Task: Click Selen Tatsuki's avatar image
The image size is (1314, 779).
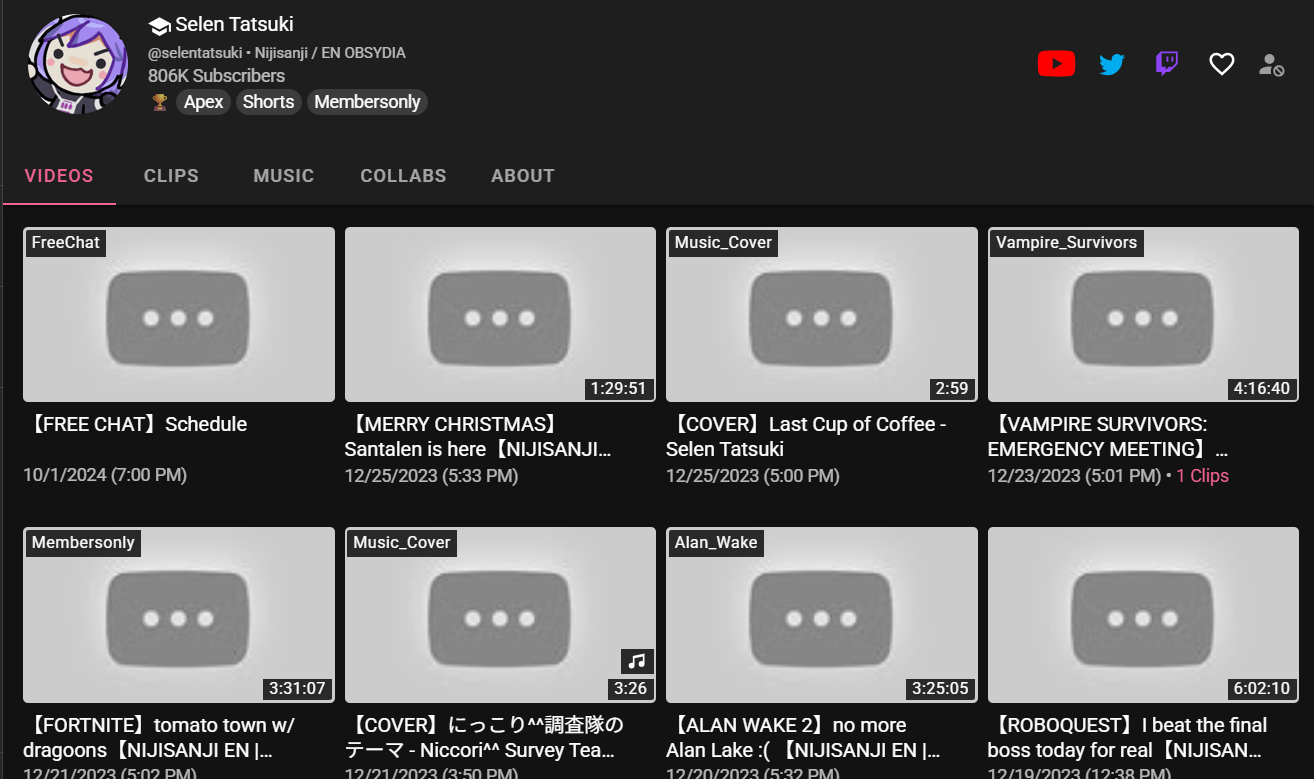Action: 78,64
